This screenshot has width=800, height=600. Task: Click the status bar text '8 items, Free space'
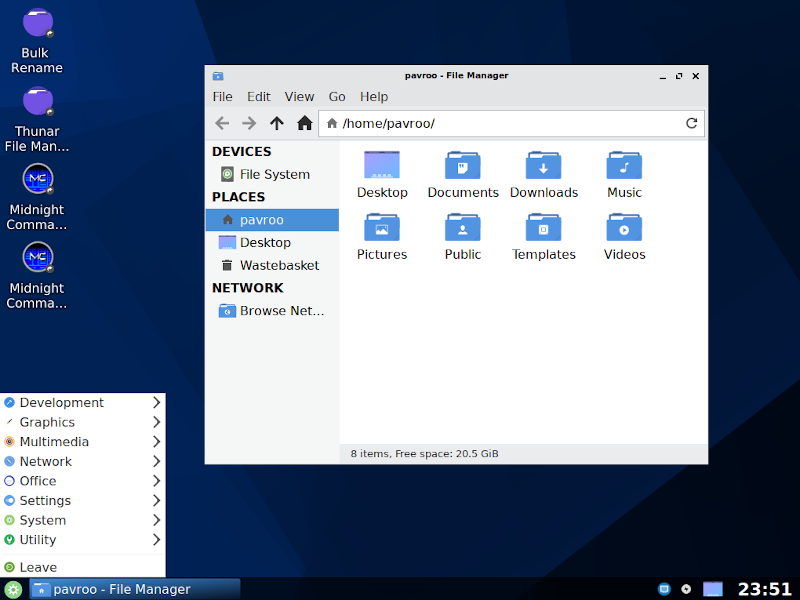pyautogui.click(x=424, y=454)
